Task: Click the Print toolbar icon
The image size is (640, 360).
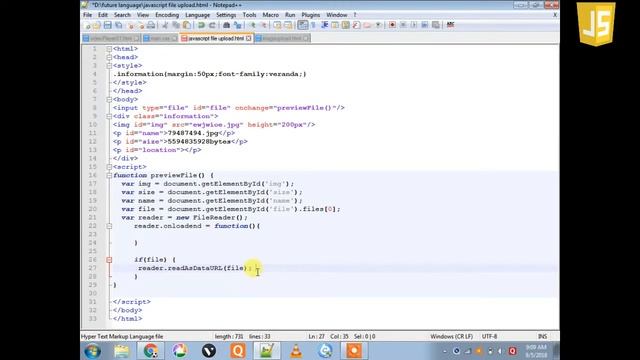Action: coord(151,25)
